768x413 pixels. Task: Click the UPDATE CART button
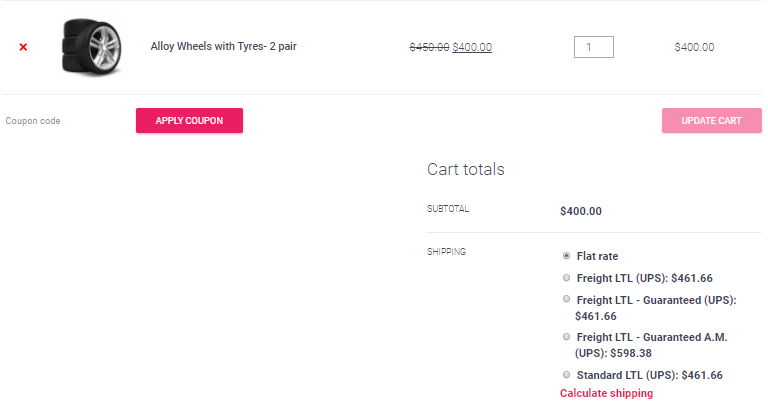(712, 121)
